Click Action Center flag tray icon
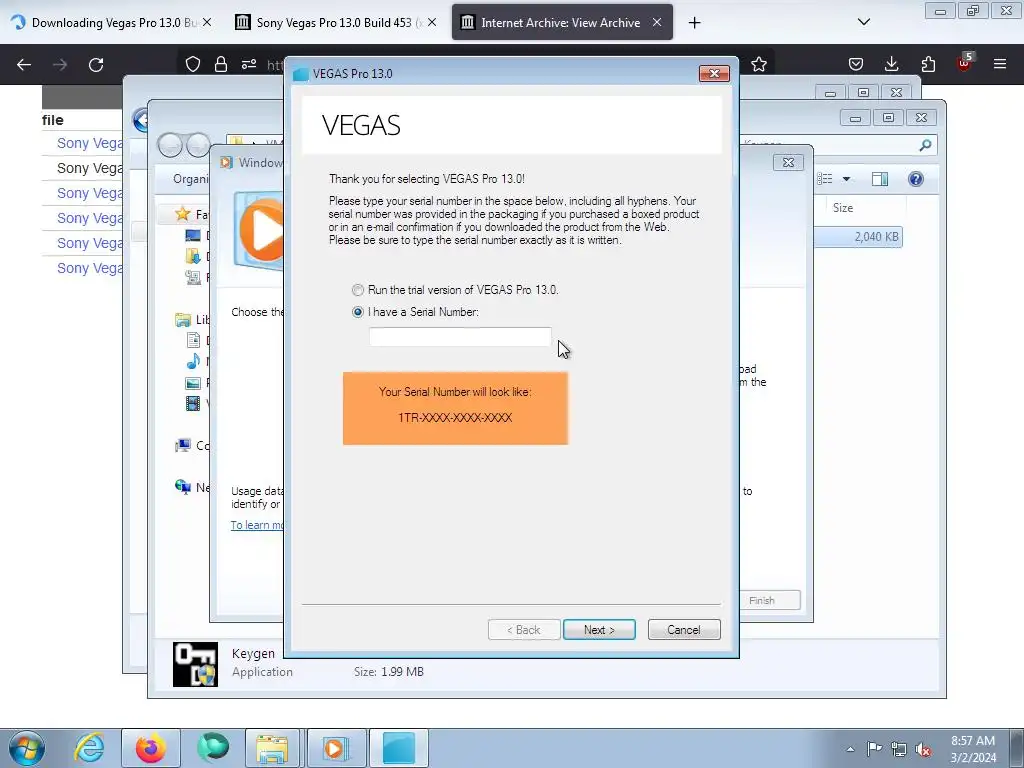This screenshot has width=1024, height=768. [x=874, y=749]
